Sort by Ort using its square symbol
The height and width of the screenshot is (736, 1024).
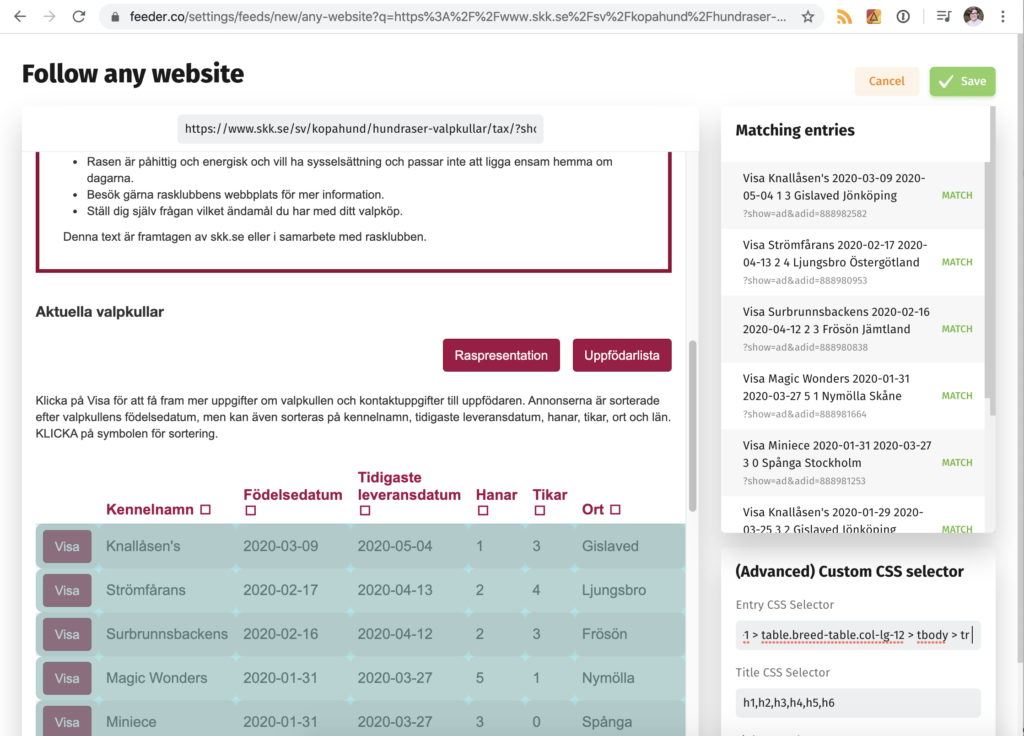[x=615, y=509]
